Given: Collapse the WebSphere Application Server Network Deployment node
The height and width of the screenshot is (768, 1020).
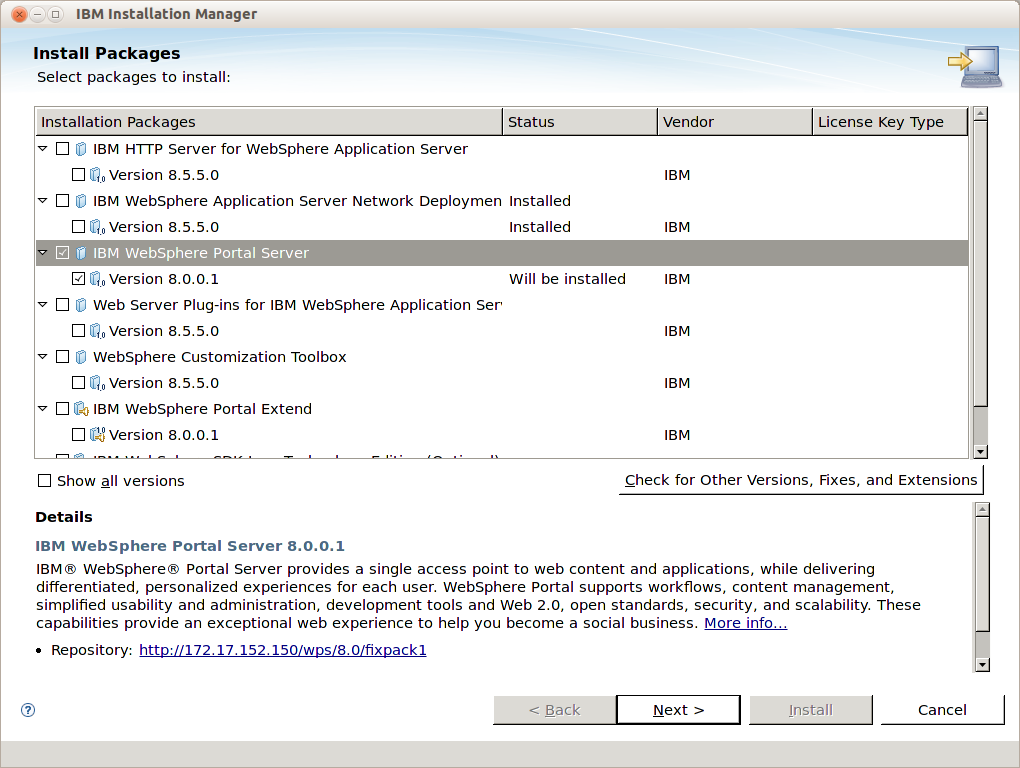Looking at the screenshot, I should pos(43,201).
